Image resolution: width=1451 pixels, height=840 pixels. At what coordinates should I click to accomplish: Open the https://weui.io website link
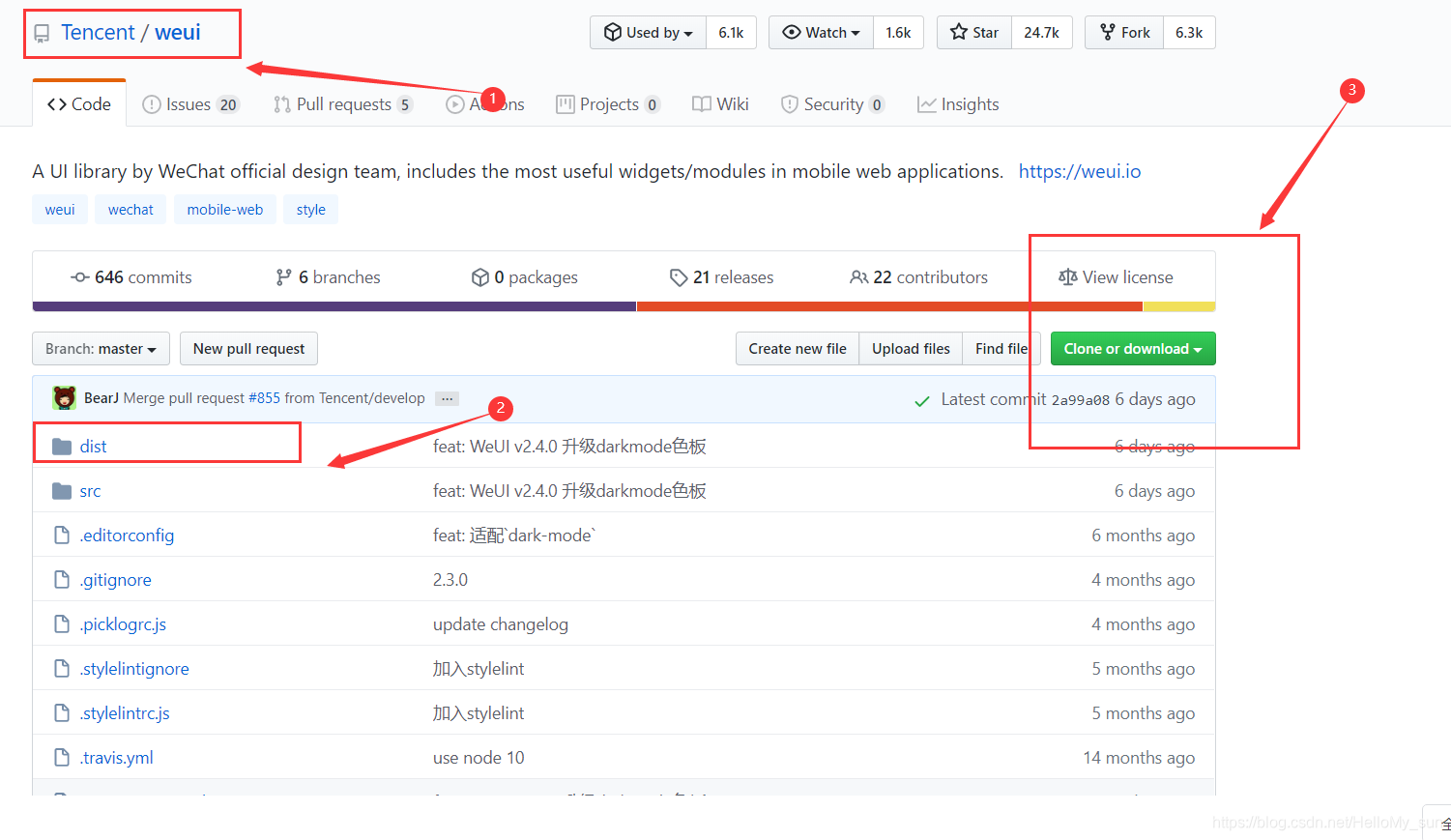(1079, 171)
